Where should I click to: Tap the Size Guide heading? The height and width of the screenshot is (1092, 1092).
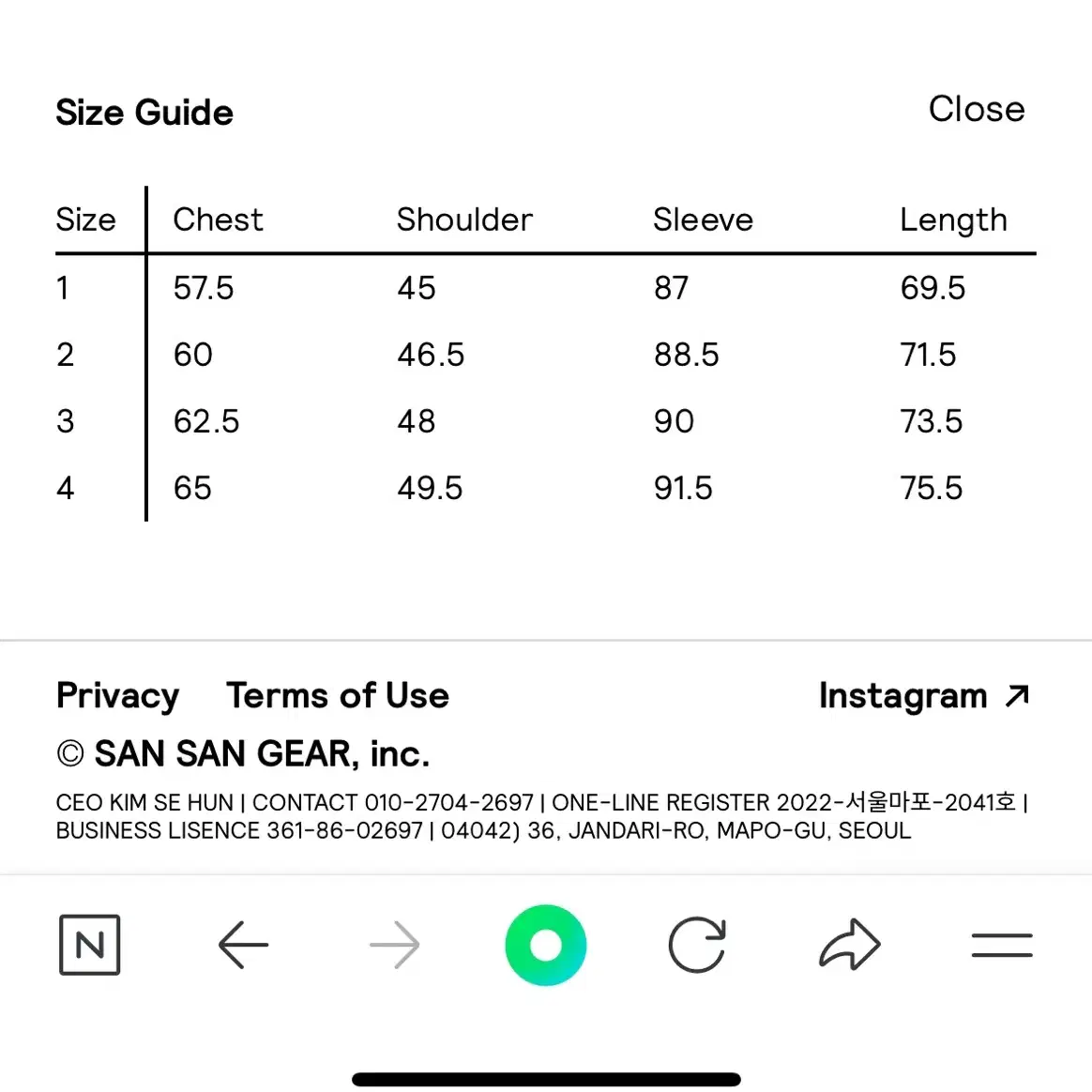(144, 113)
